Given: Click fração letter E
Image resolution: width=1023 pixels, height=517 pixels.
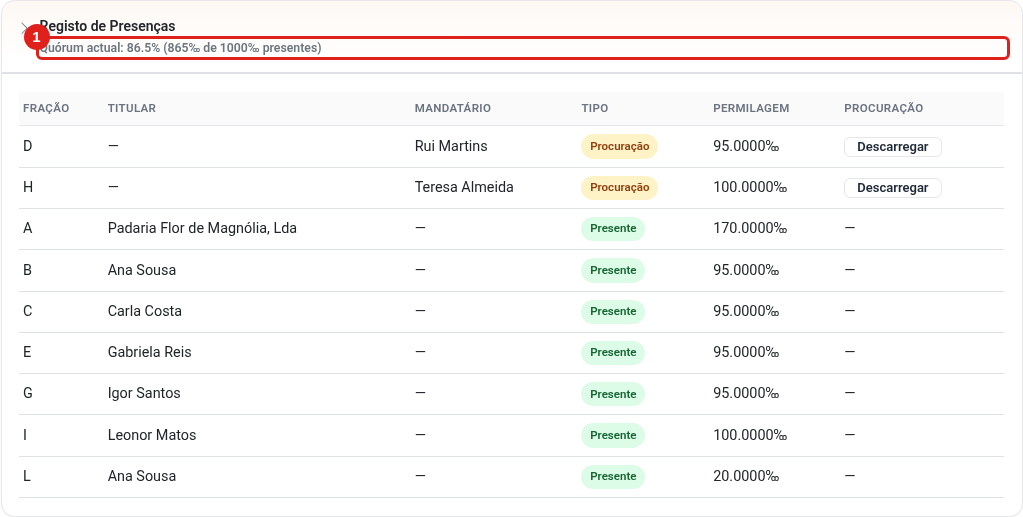Looking at the screenshot, I should coord(27,352).
